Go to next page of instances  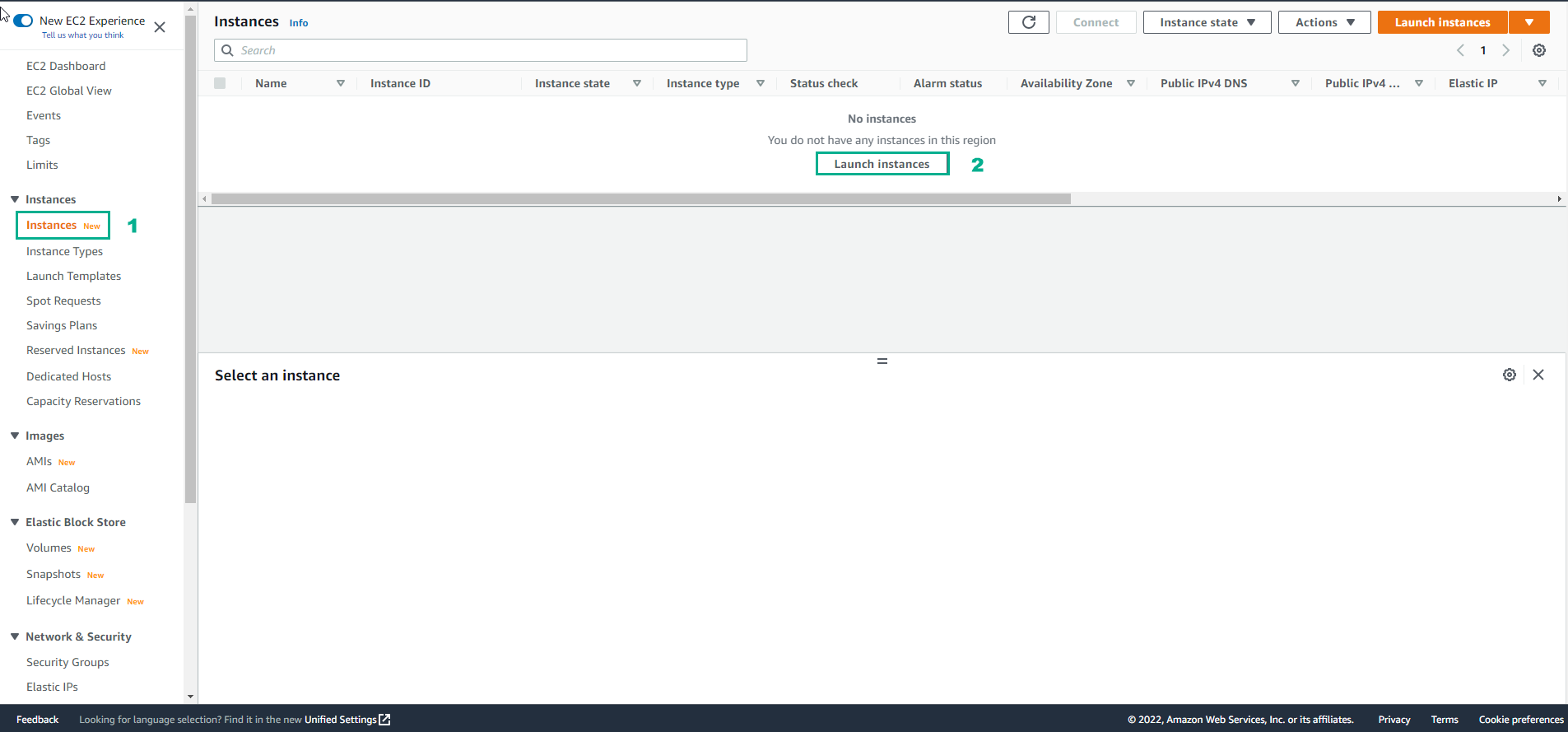pos(1505,50)
